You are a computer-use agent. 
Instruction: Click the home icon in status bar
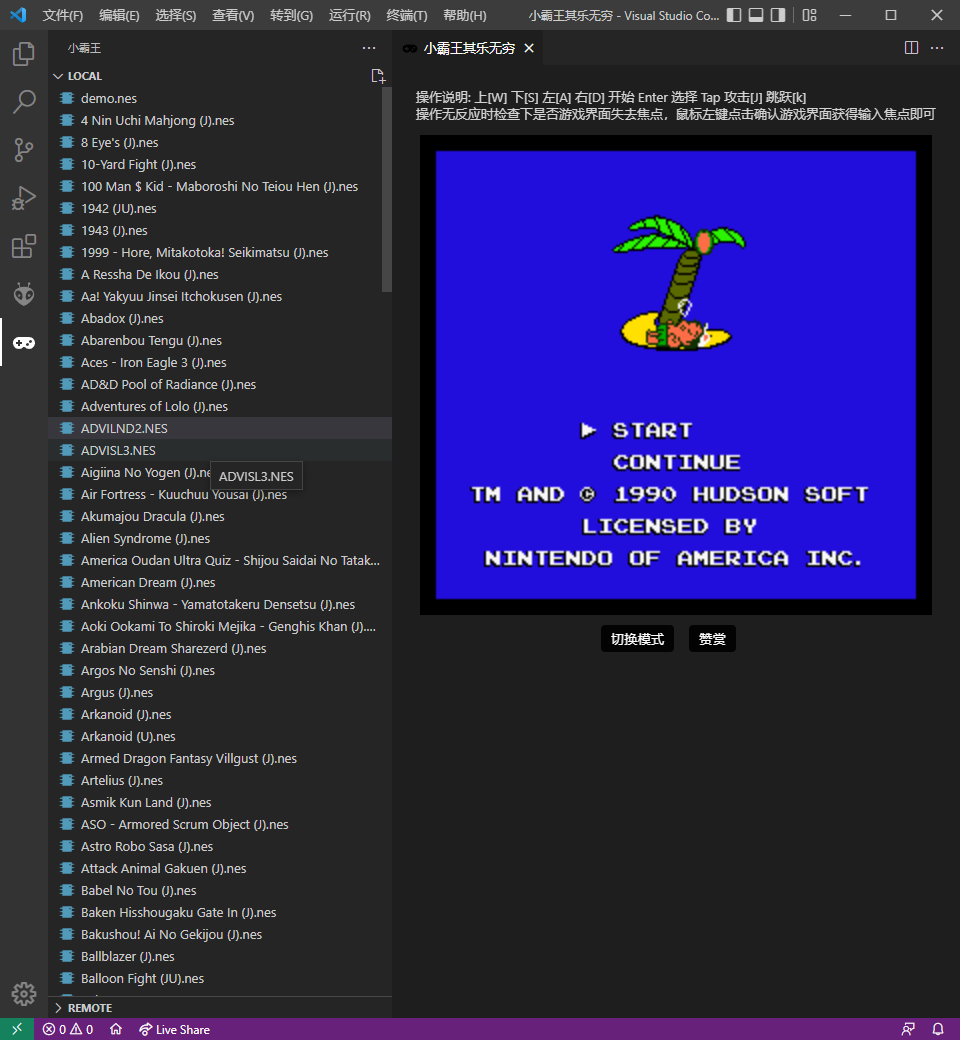tap(116, 1029)
